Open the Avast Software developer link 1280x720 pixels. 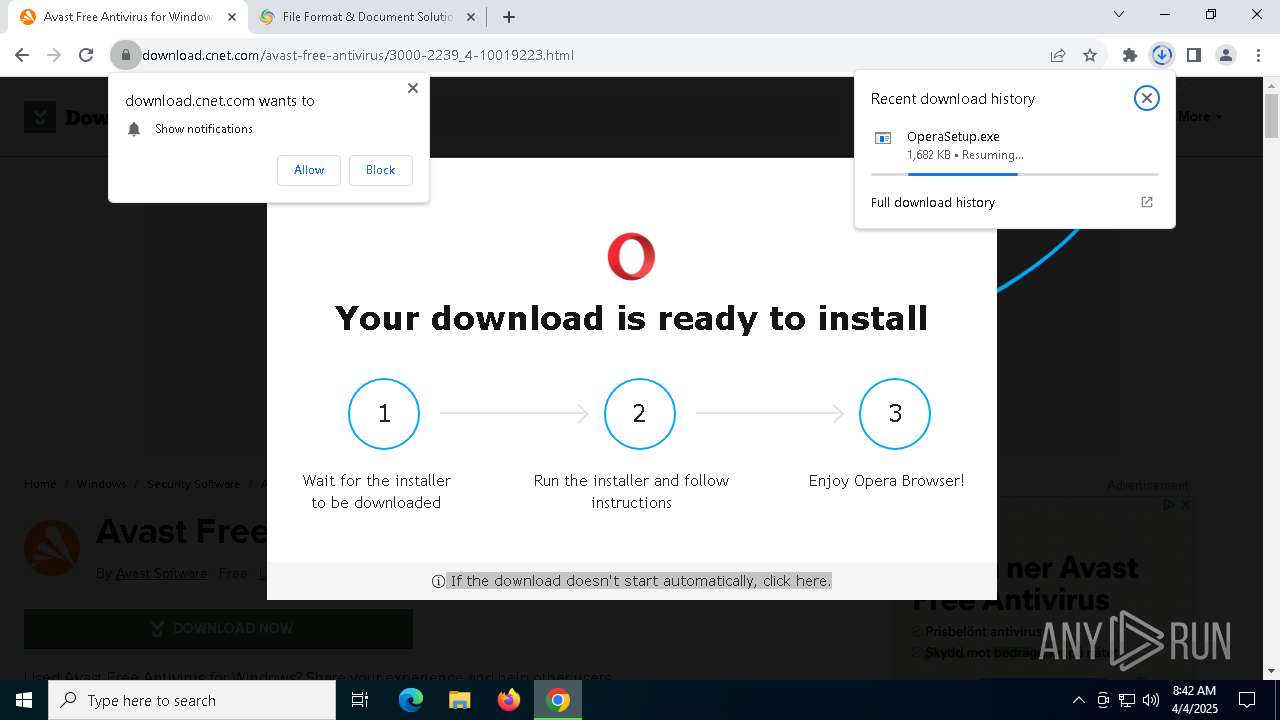pyautogui.click(x=161, y=574)
